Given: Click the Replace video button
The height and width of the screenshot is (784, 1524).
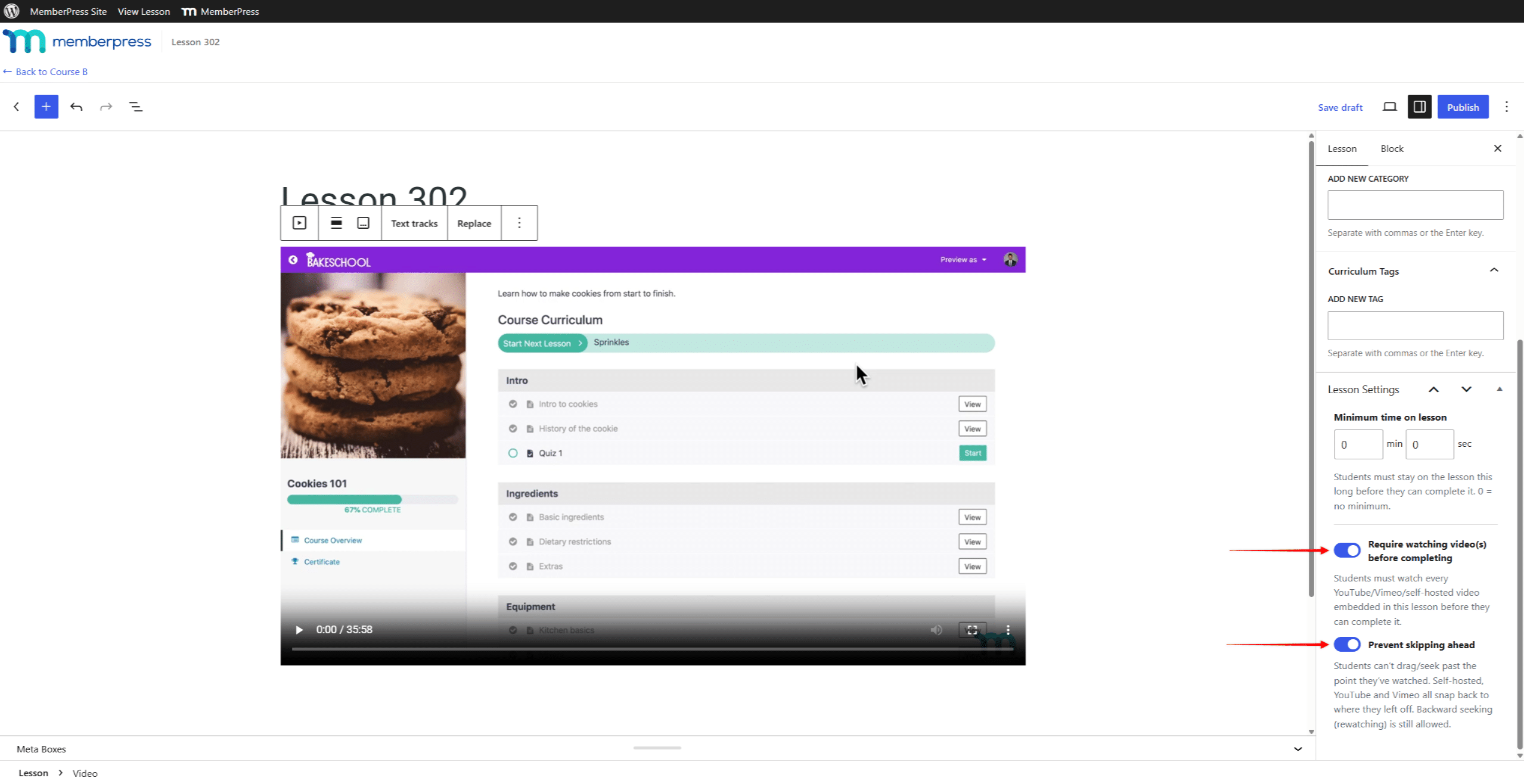Looking at the screenshot, I should [474, 223].
